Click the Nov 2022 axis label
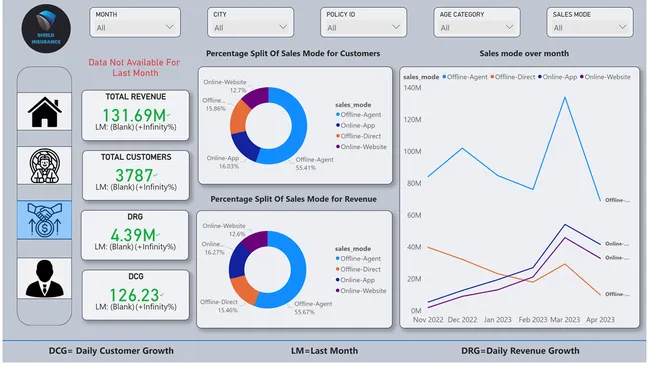Viewport: 650px width, 366px height. tap(428, 320)
